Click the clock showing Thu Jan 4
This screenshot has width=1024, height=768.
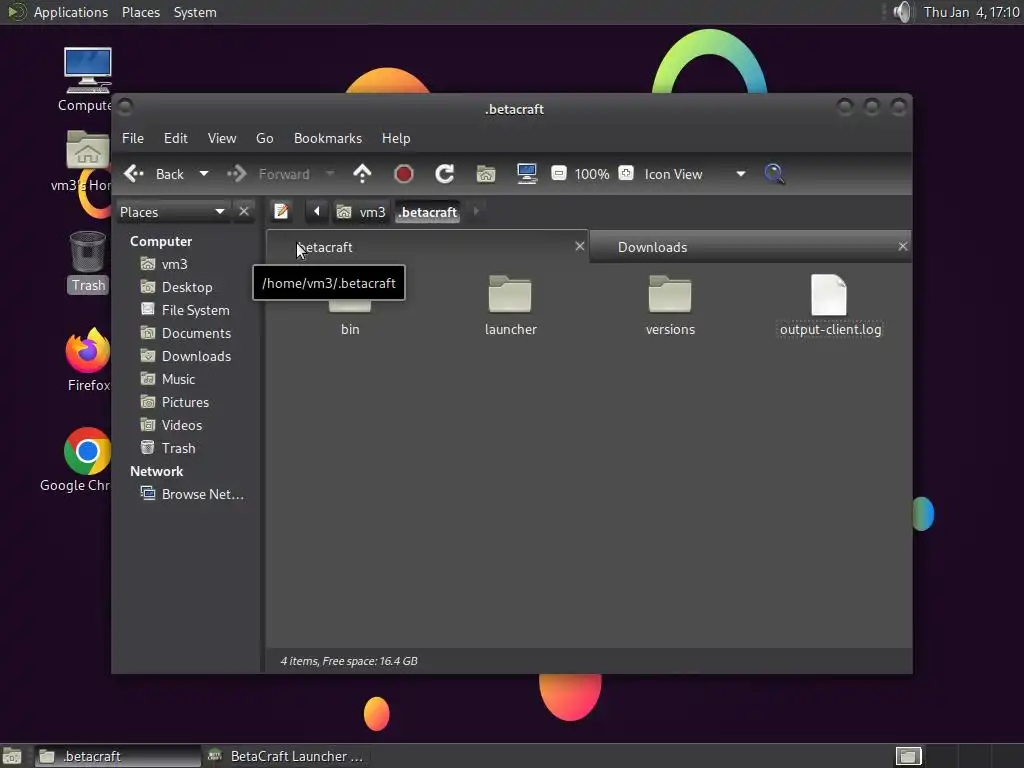tap(971, 12)
